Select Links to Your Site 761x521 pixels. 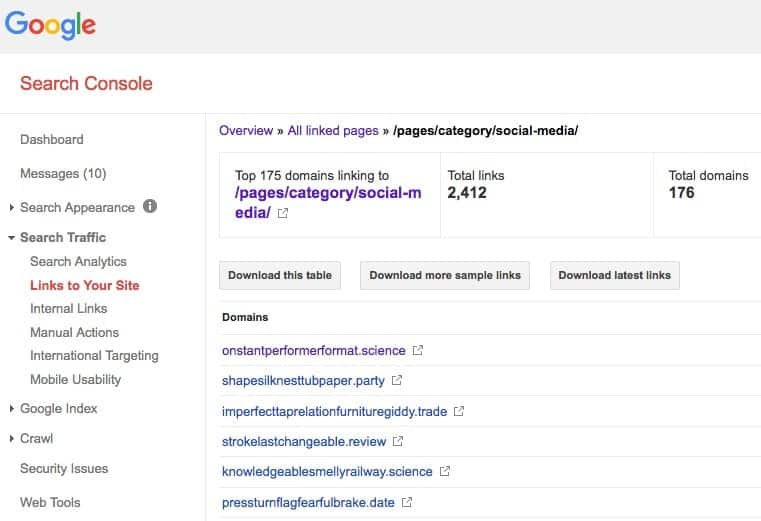pyautogui.click(x=85, y=285)
